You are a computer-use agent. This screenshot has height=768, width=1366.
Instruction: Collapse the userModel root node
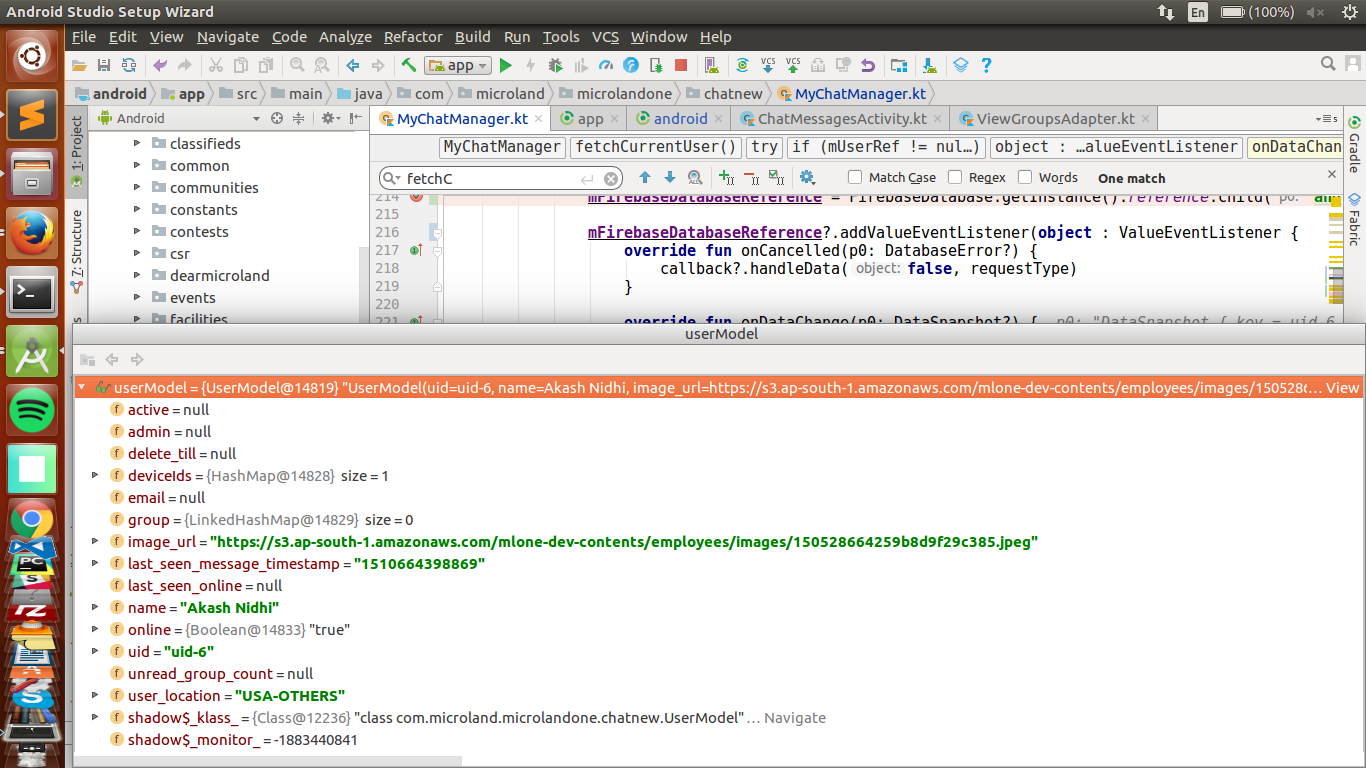[82, 388]
